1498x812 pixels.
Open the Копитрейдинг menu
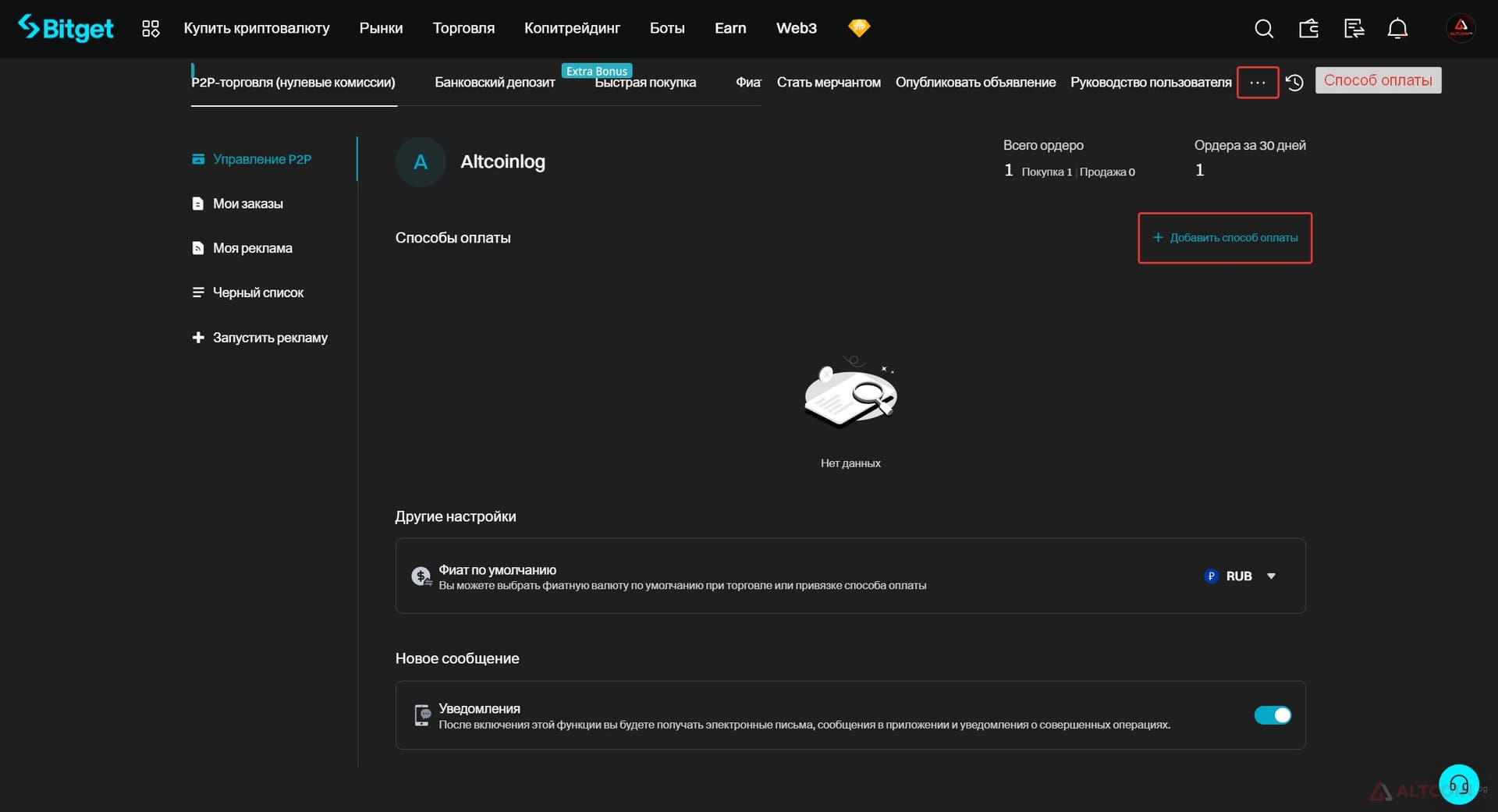coord(572,28)
